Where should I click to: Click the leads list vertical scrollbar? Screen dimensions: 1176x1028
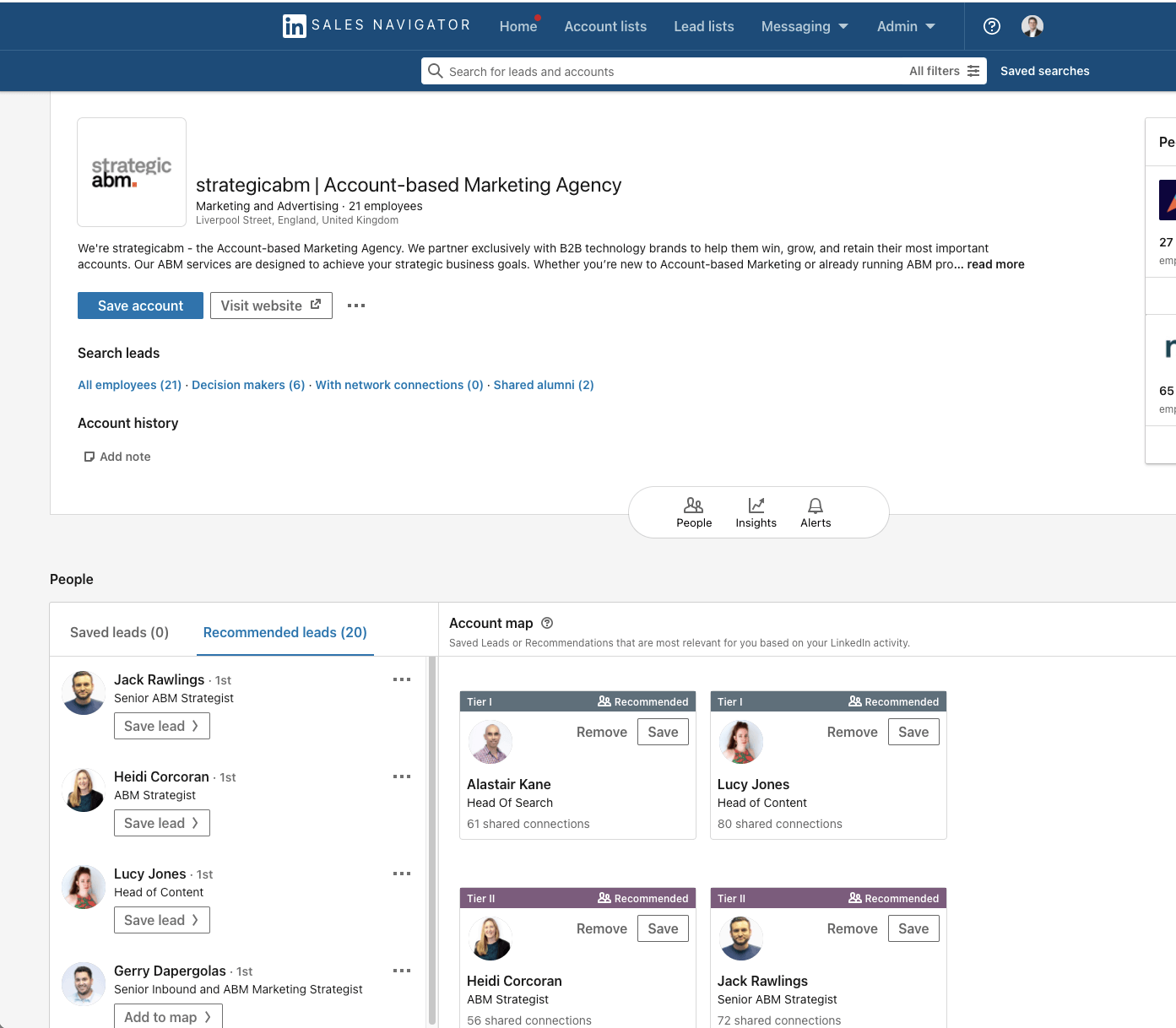432,840
